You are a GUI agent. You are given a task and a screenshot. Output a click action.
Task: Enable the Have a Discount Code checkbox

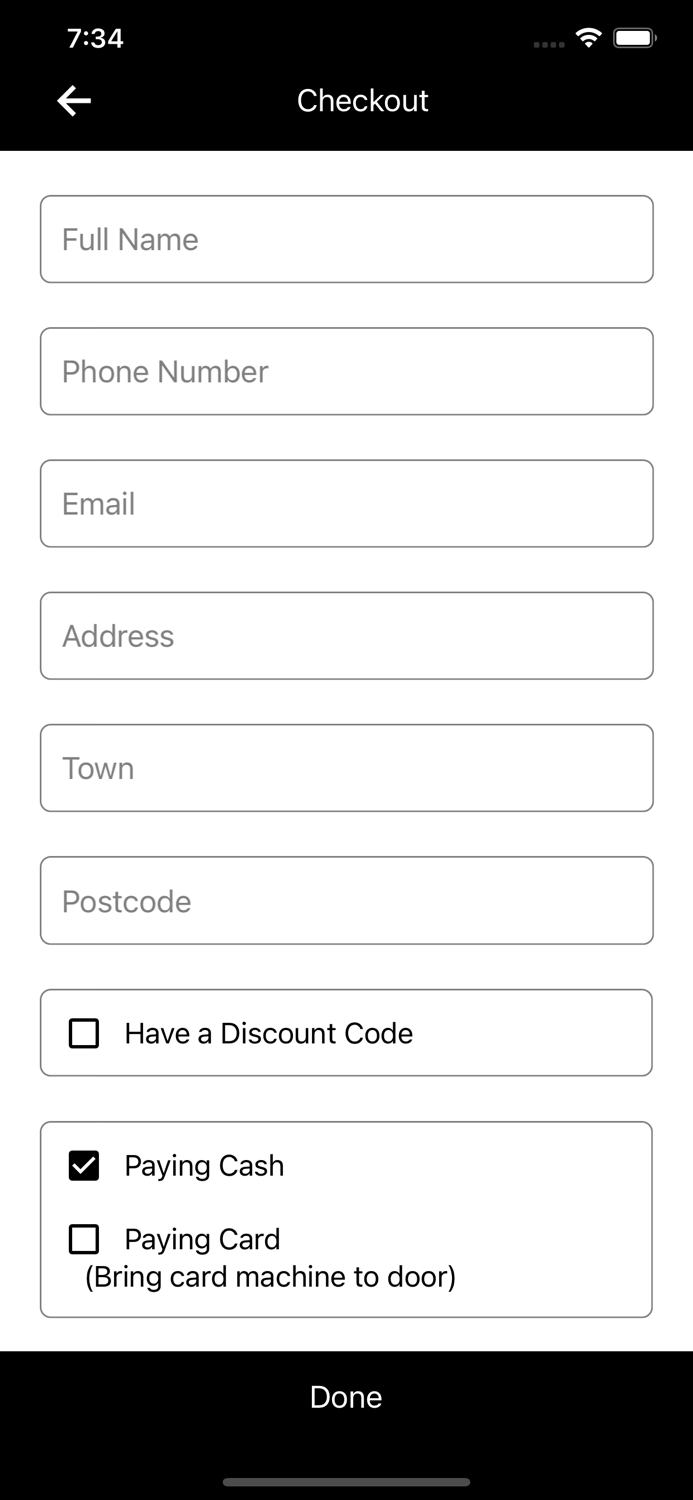[x=83, y=1032]
